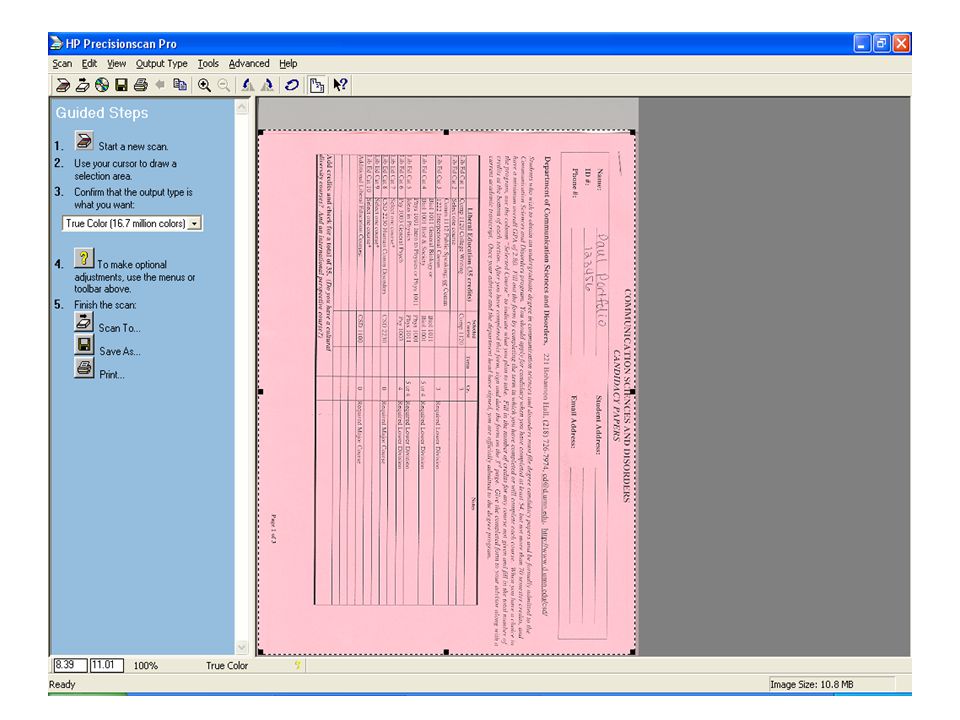This screenshot has height=720, width=960.
Task: Zoom in with the magnifier plus icon
Action: 204,85
